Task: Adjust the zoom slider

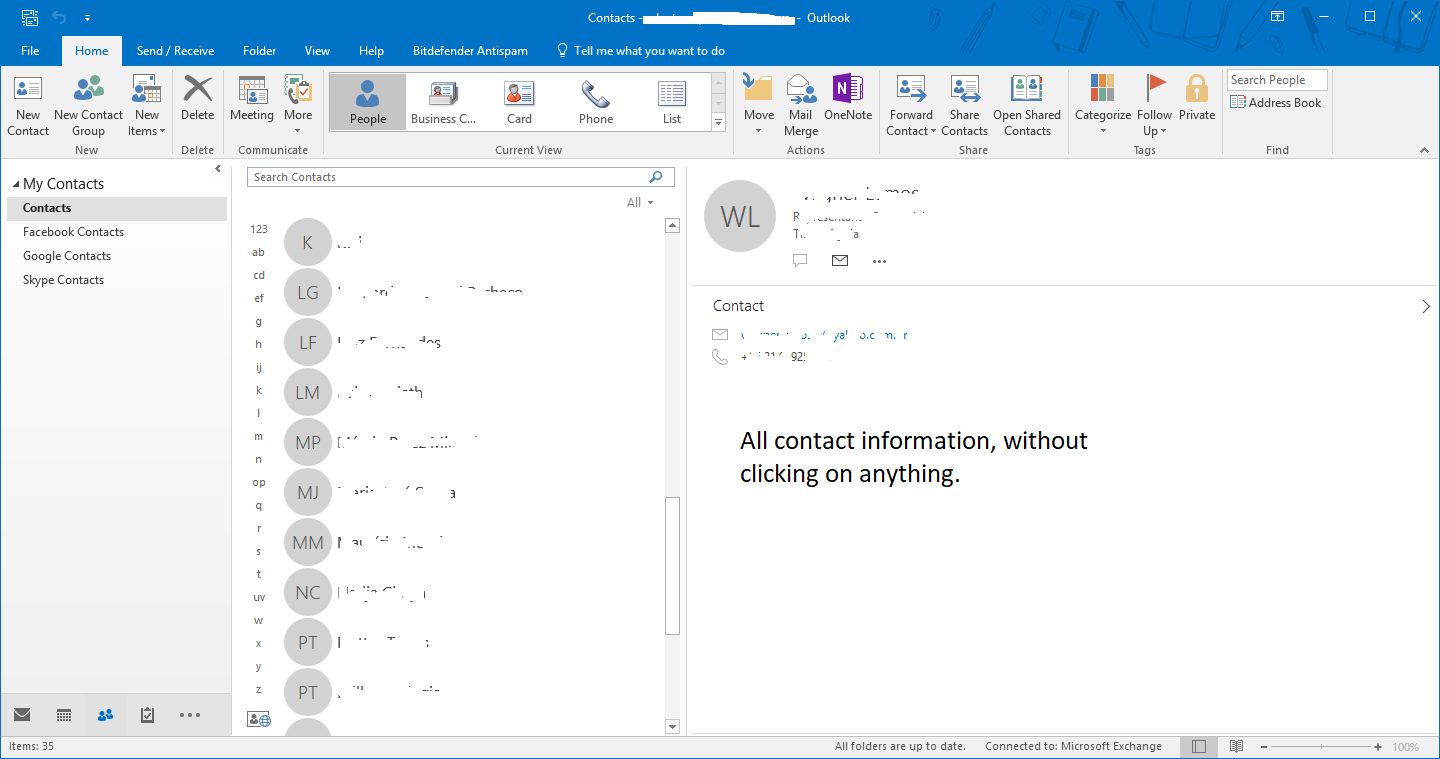Action: coord(1322,747)
